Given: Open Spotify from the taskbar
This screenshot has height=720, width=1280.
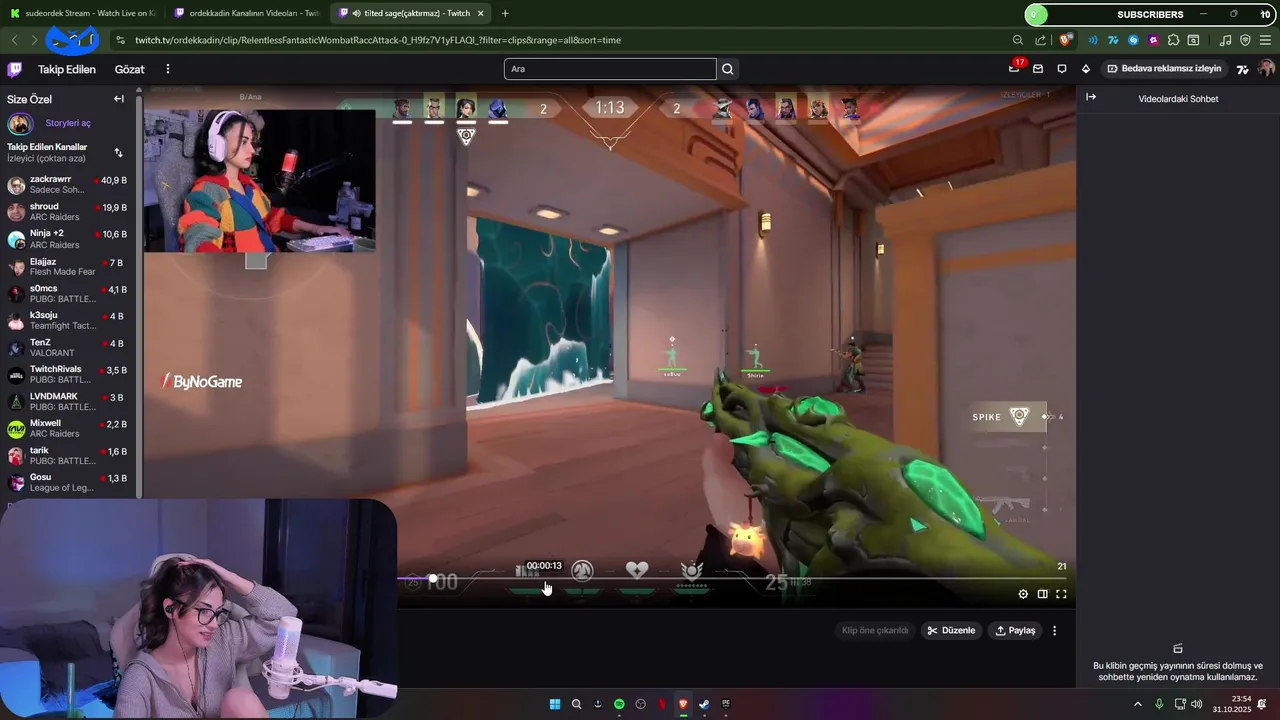Looking at the screenshot, I should [619, 704].
